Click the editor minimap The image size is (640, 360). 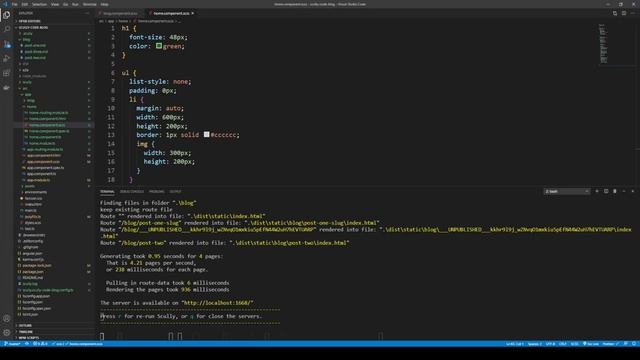pyautogui.click(x=604, y=44)
